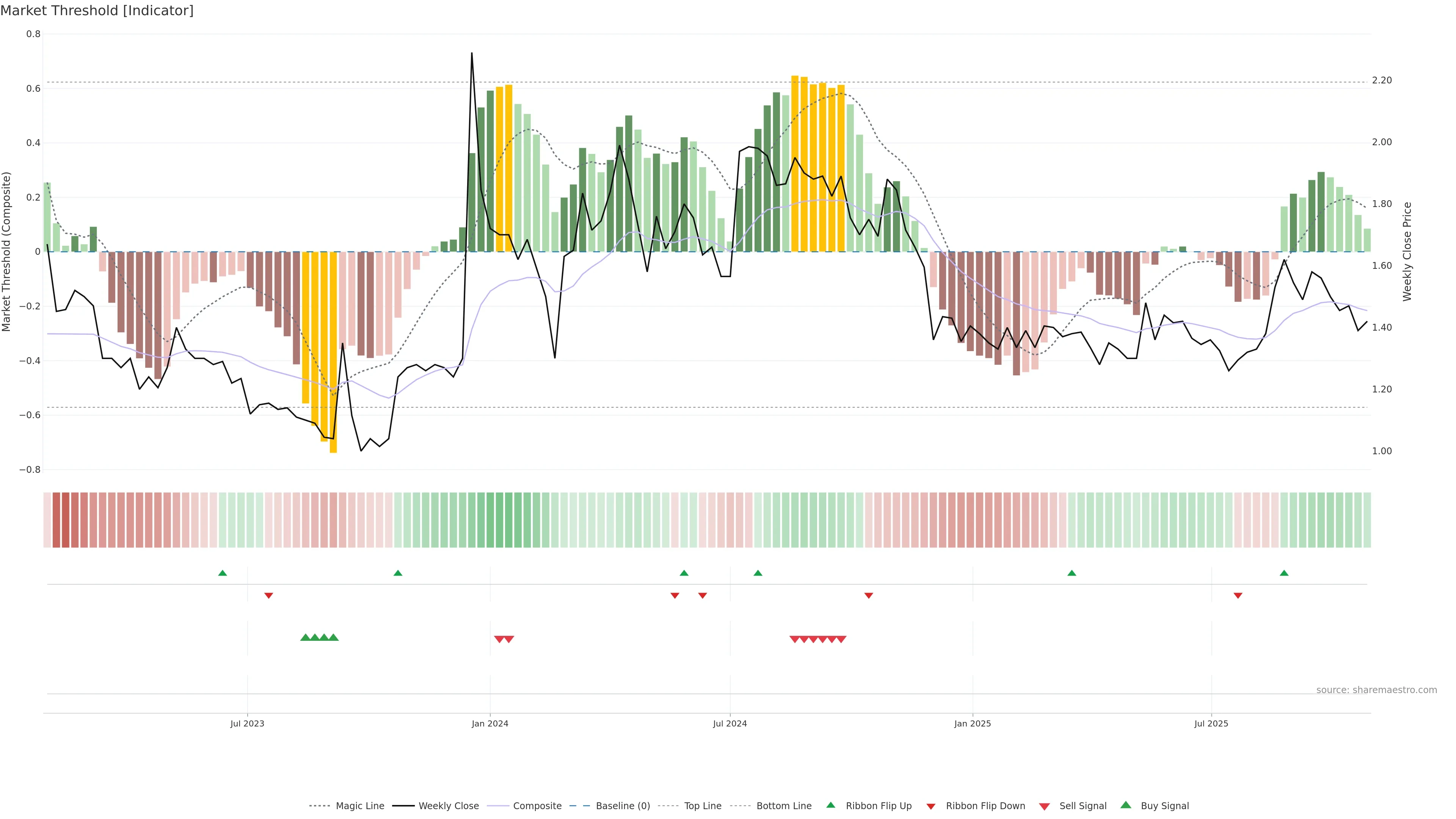Image resolution: width=1456 pixels, height=819 pixels.
Task: Click the Jul 2025 x-axis label
Action: point(1211,723)
